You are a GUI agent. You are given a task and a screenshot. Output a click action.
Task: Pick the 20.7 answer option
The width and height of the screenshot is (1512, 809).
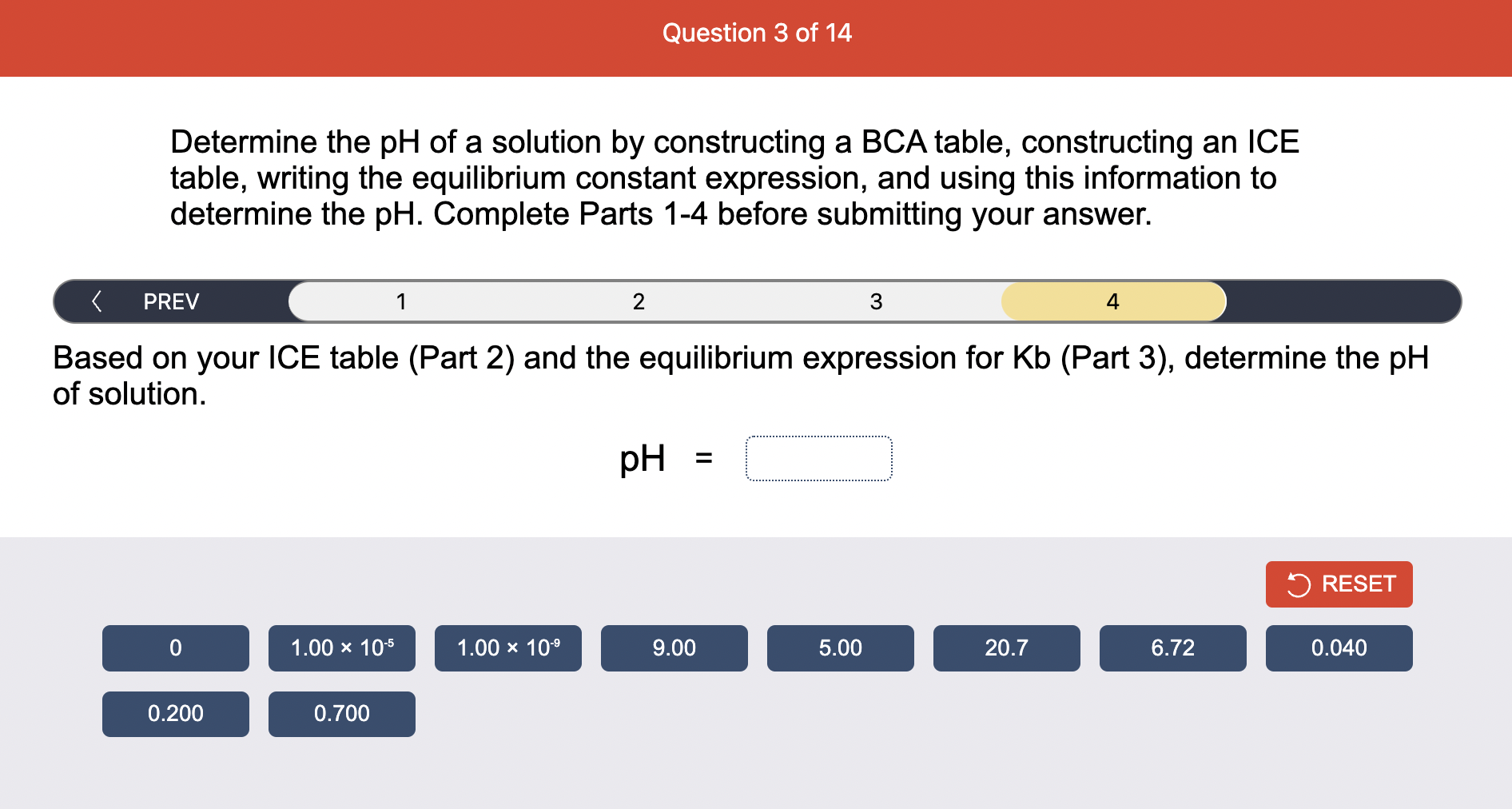tap(1006, 648)
